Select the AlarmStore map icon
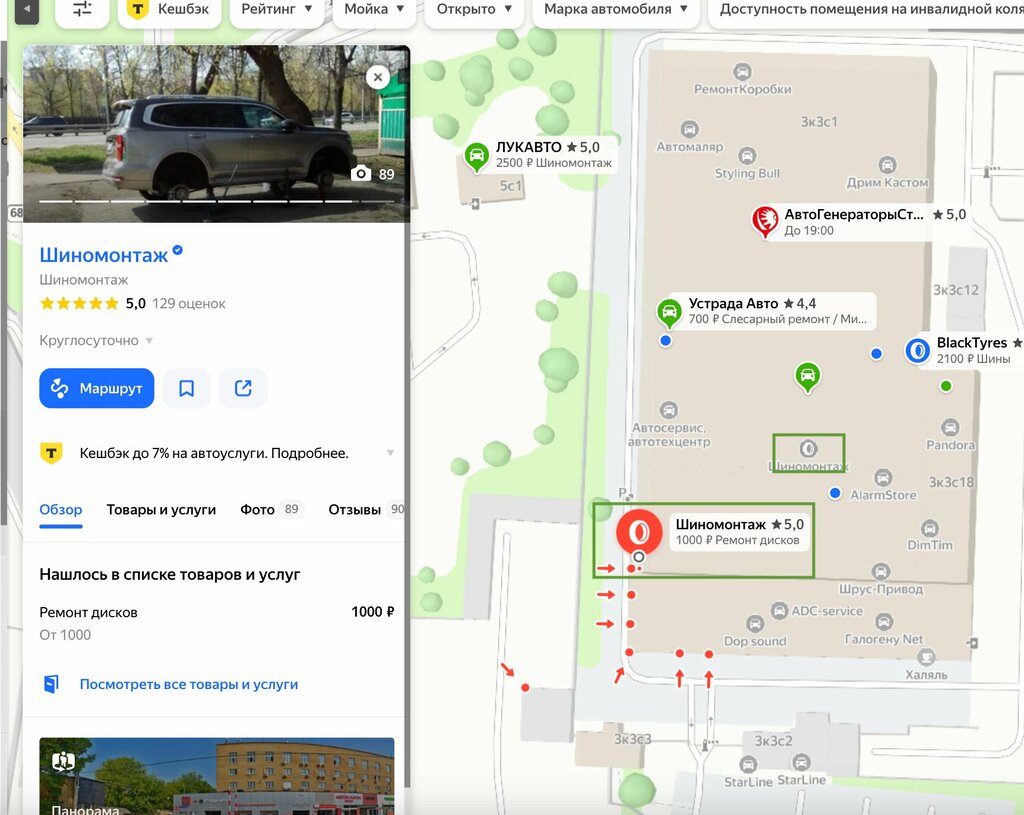The image size is (1024, 815). coord(883,477)
